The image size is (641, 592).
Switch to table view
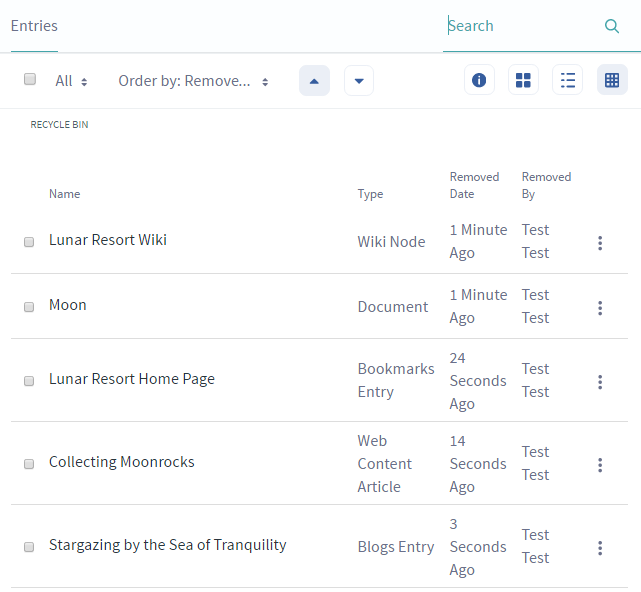click(x=612, y=80)
